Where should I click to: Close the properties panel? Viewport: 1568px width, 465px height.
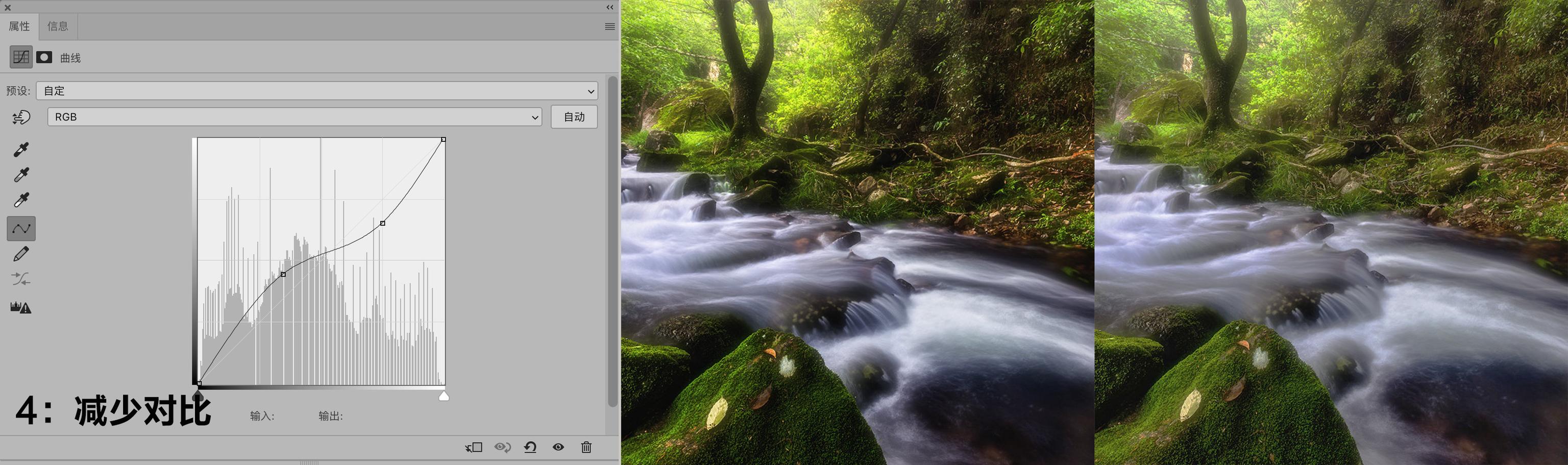point(8,7)
